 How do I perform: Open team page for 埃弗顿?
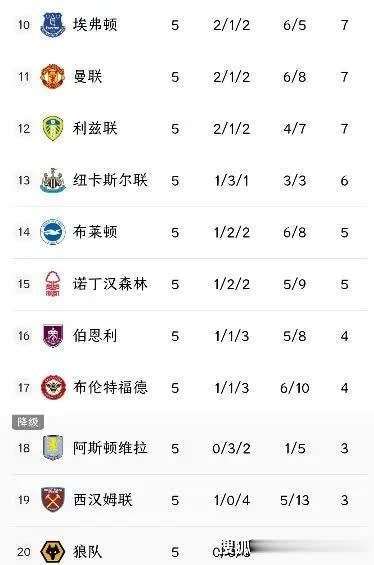(95, 25)
